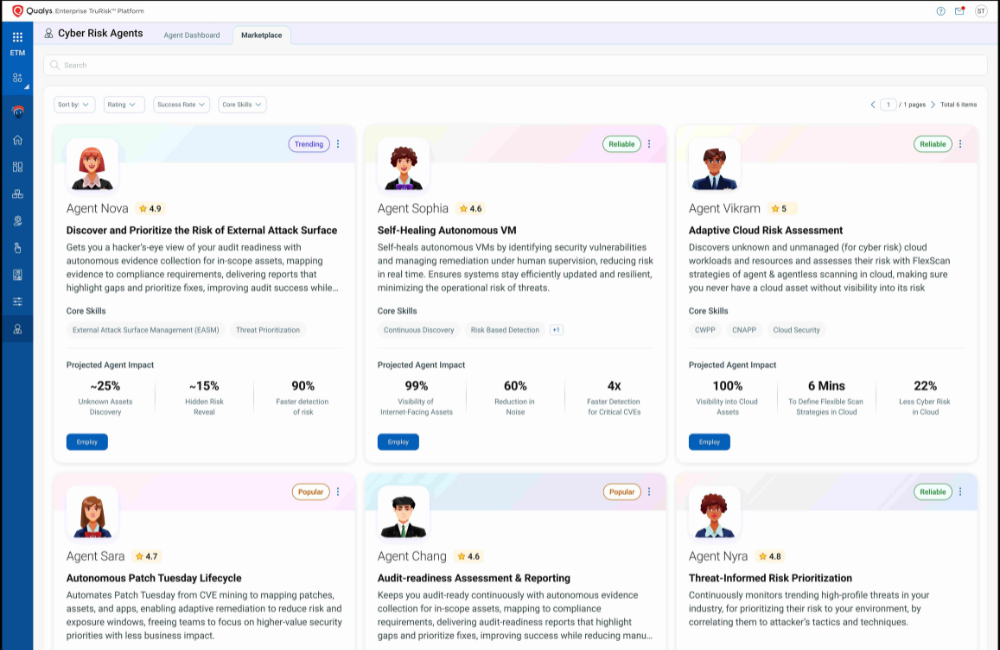
Task: Open Agent Chang's three-dot options menu
Action: (x=649, y=492)
